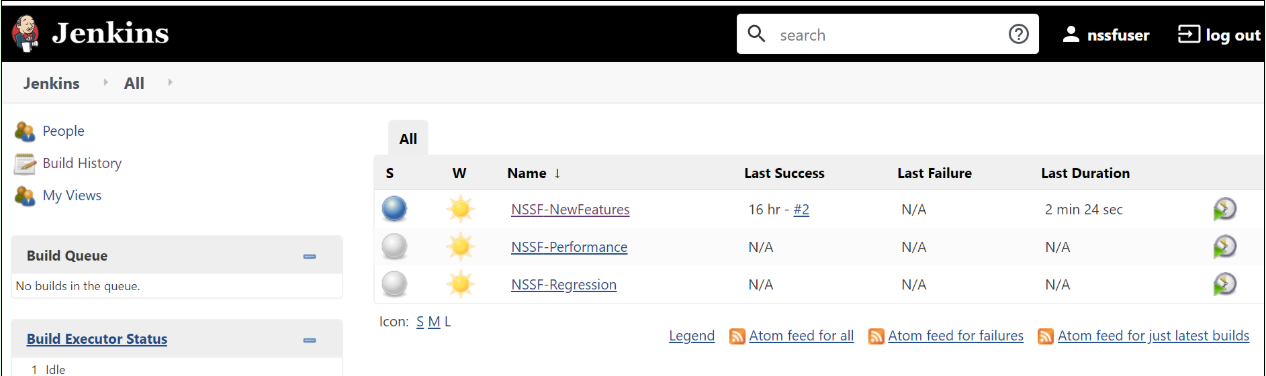Click RSS icon for Atom feed for failures

(x=876, y=336)
